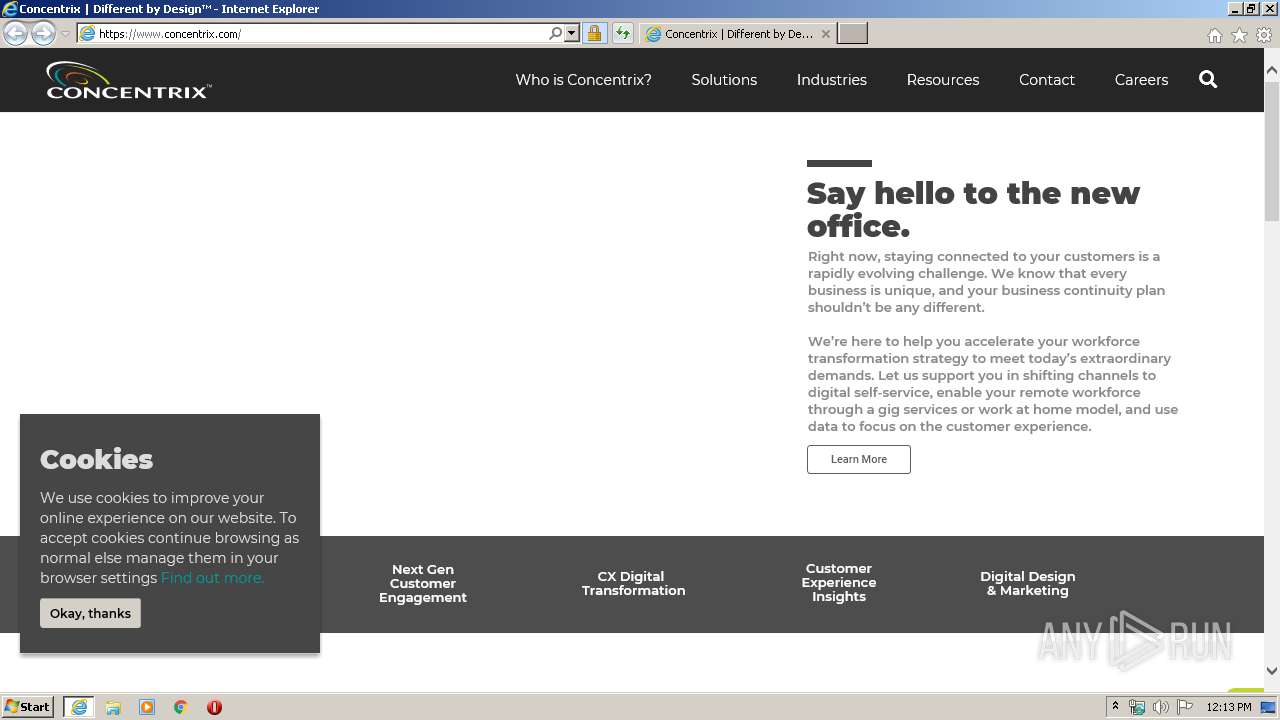Follow the Find out more cookies link
This screenshot has width=1280, height=720.
[212, 578]
